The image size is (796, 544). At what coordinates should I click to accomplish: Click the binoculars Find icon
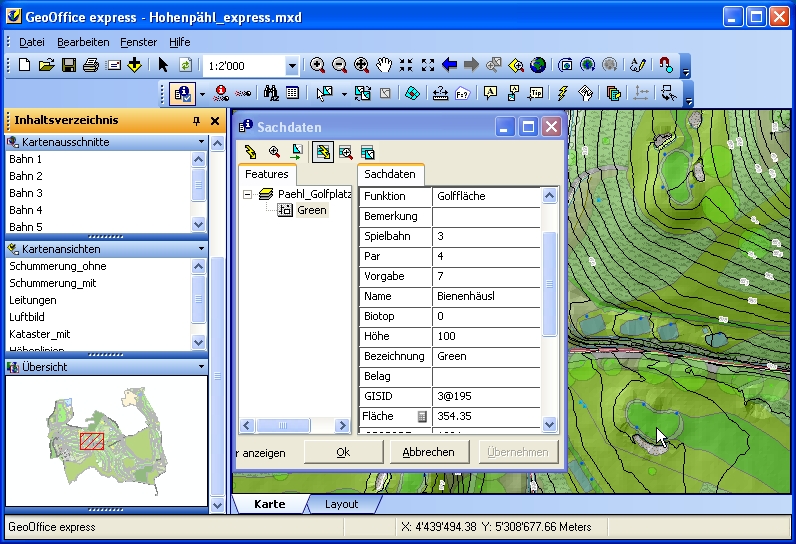coord(271,93)
